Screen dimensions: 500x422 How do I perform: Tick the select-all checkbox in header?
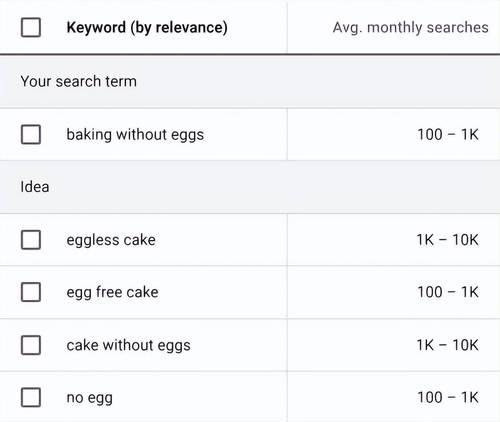point(31,27)
